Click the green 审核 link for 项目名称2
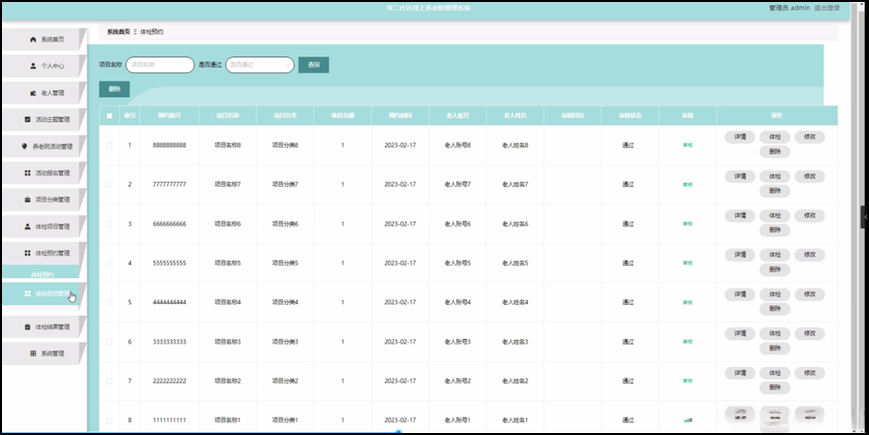The height and width of the screenshot is (435, 869). 688,381
